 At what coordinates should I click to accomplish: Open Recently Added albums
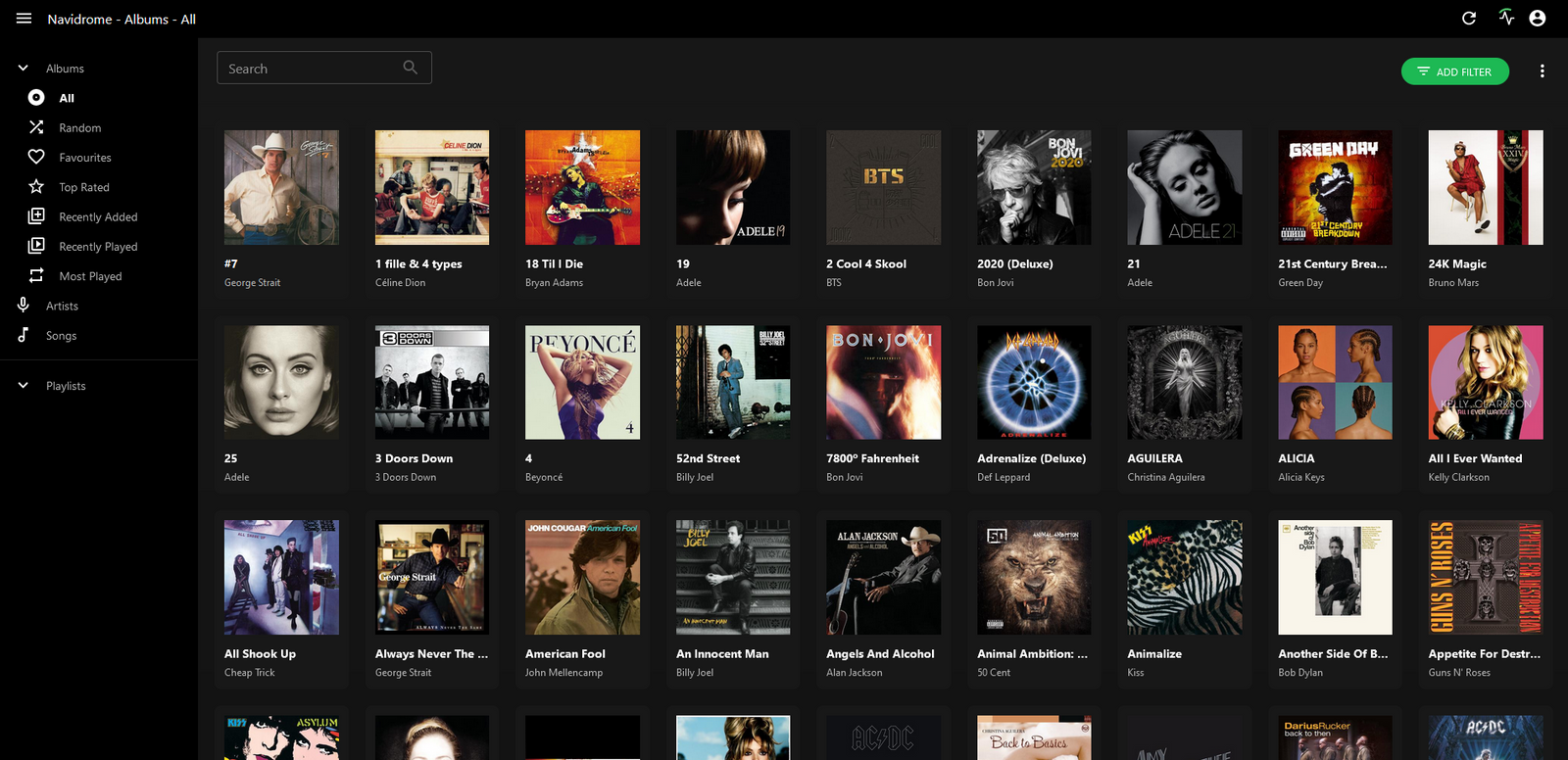[x=99, y=216]
